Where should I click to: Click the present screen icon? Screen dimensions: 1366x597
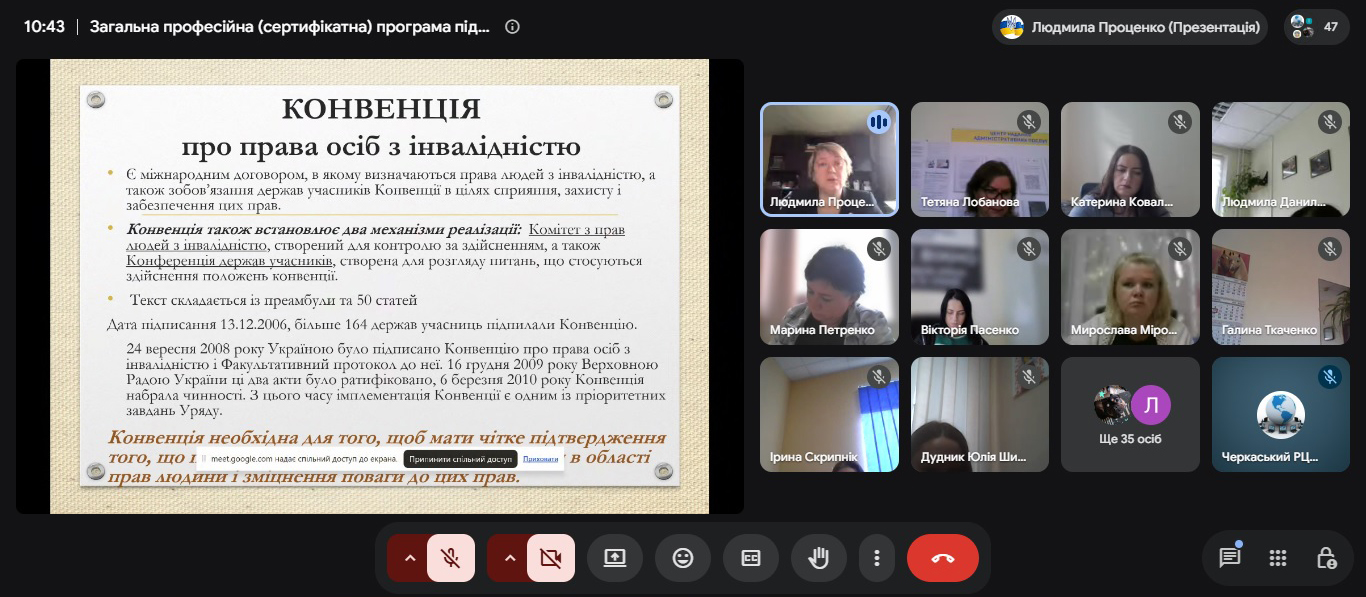coord(615,558)
